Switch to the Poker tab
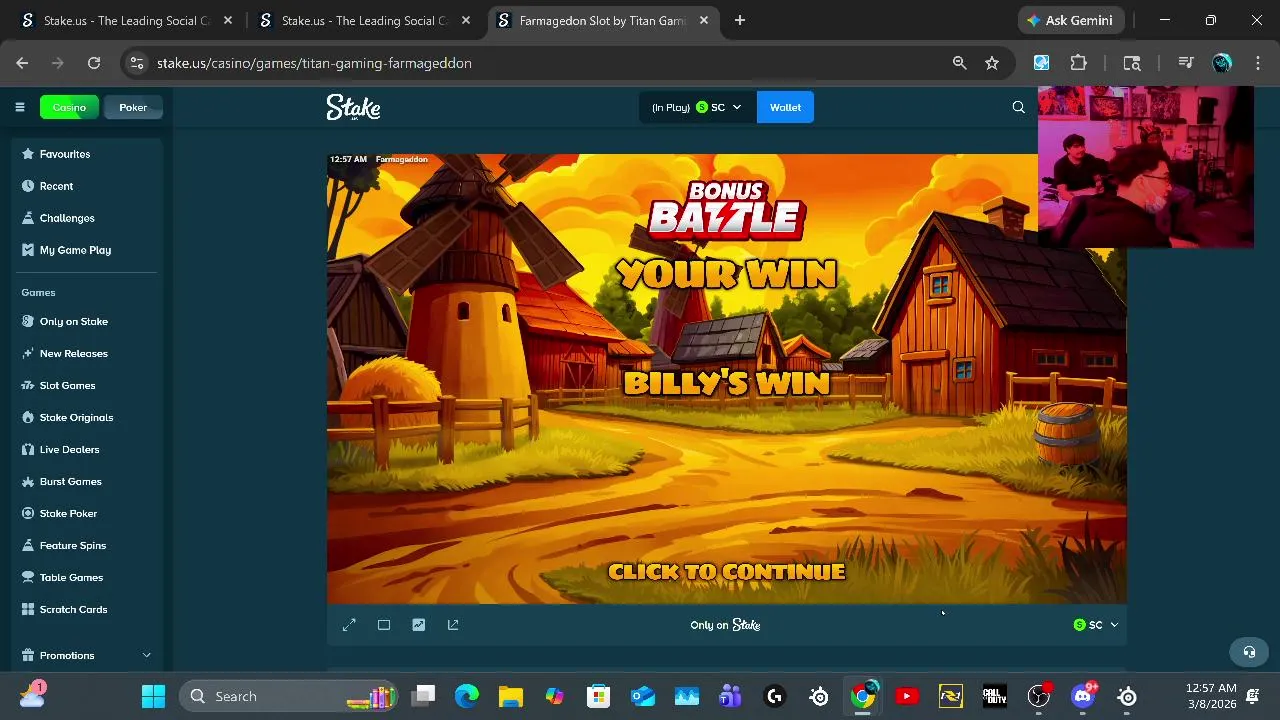This screenshot has height=720, width=1280. [x=133, y=107]
